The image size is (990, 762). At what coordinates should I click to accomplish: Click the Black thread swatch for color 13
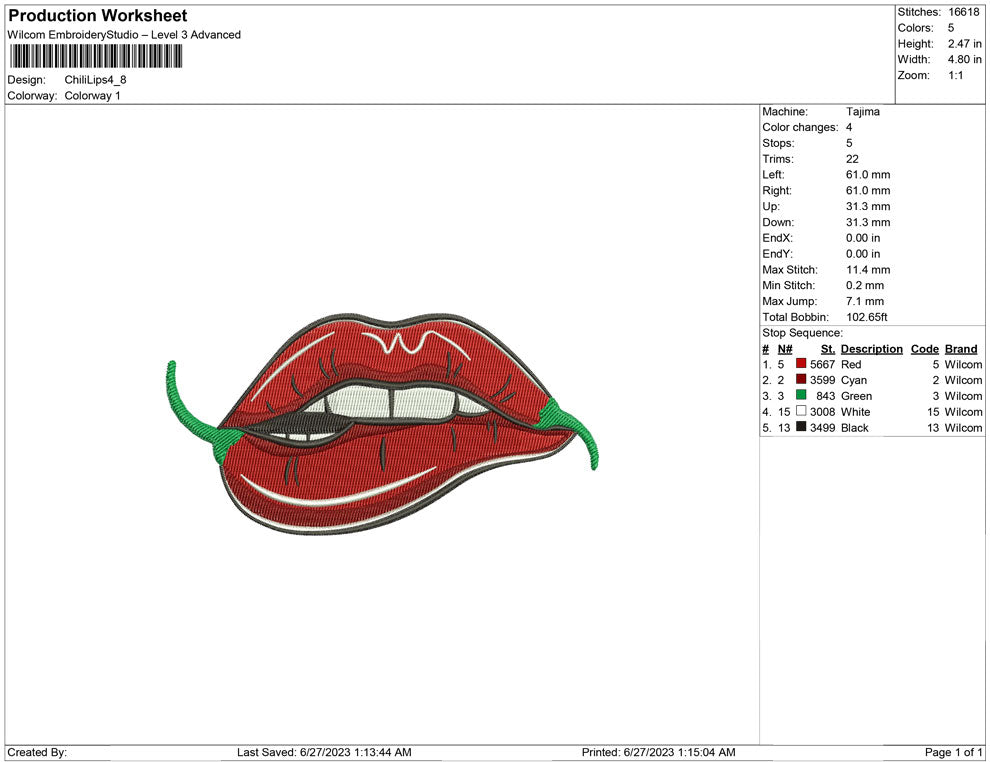click(799, 428)
